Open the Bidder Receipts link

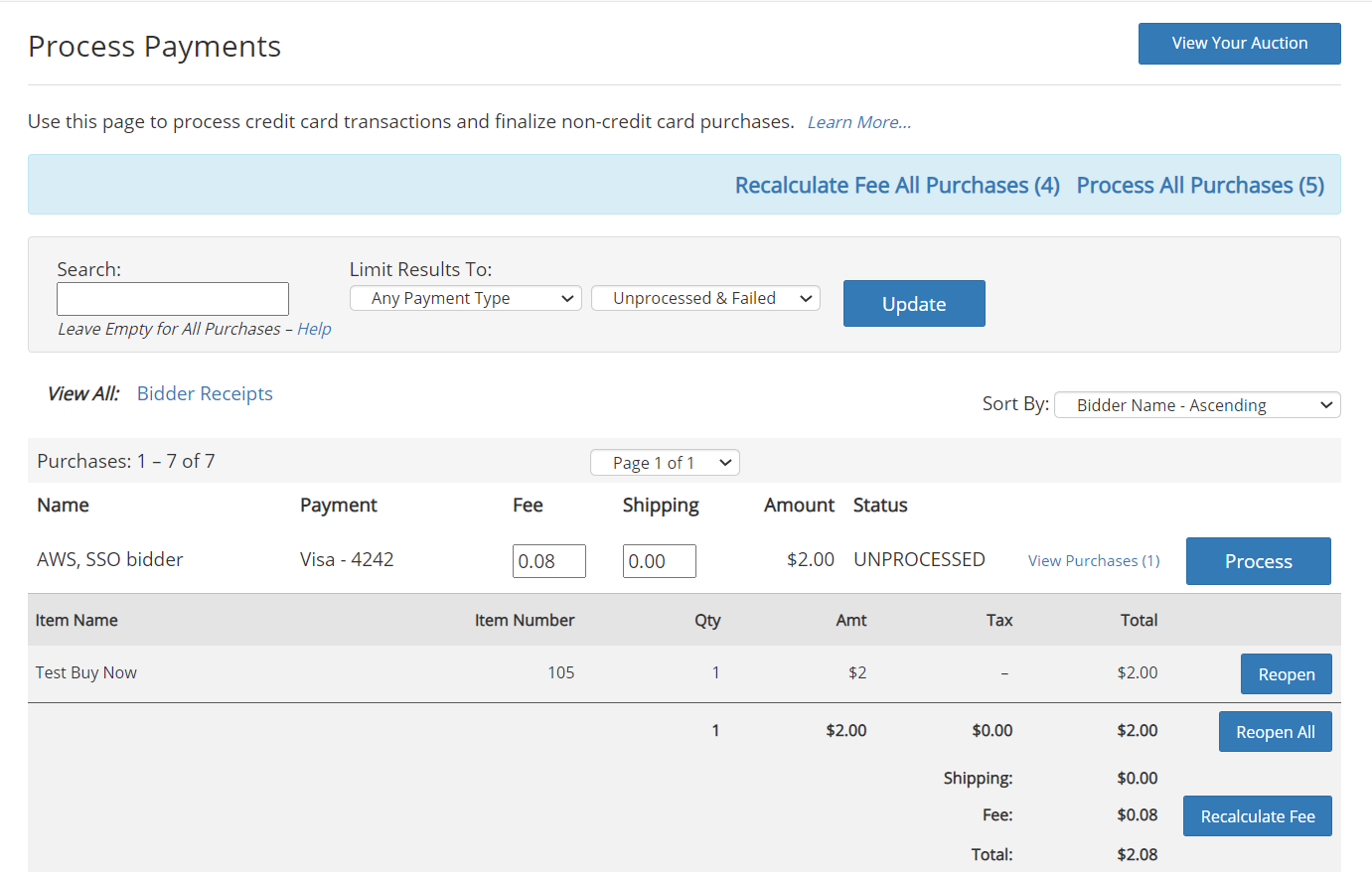pyautogui.click(x=205, y=393)
